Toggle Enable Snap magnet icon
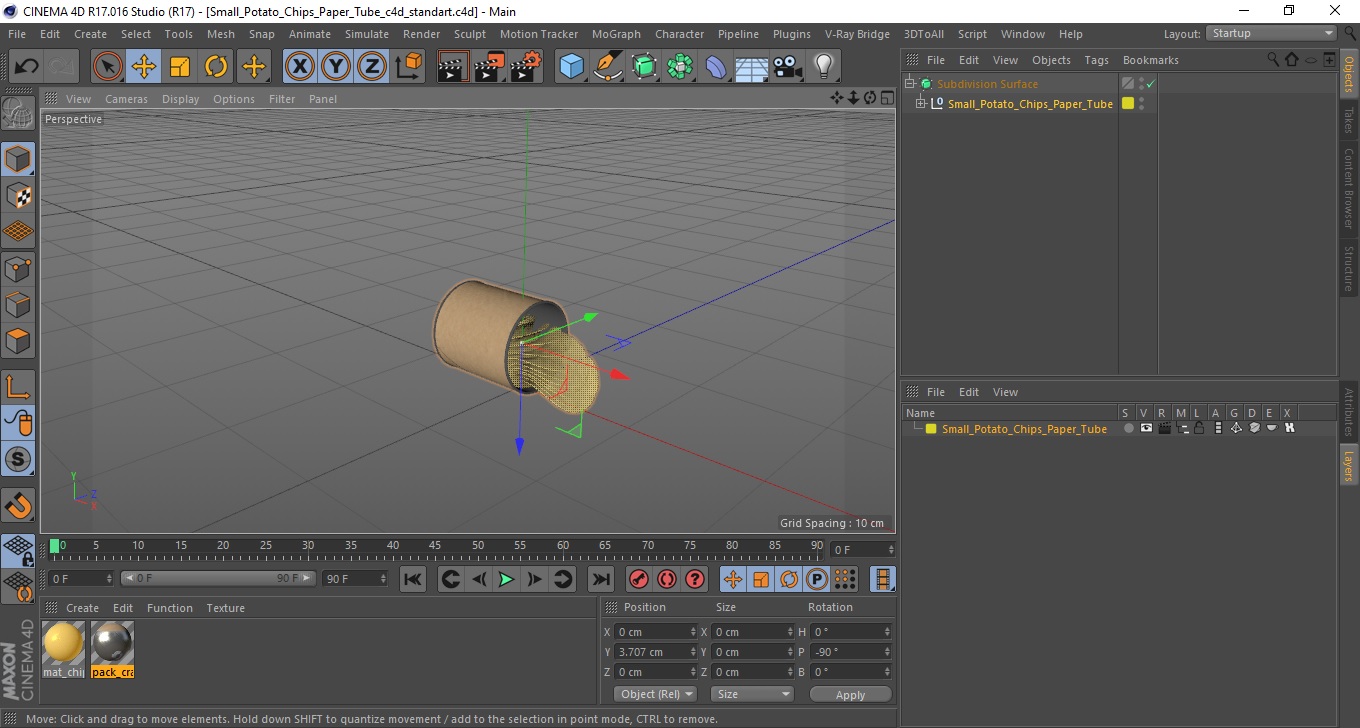Screen dimensions: 1360x728 pyautogui.click(x=18, y=505)
